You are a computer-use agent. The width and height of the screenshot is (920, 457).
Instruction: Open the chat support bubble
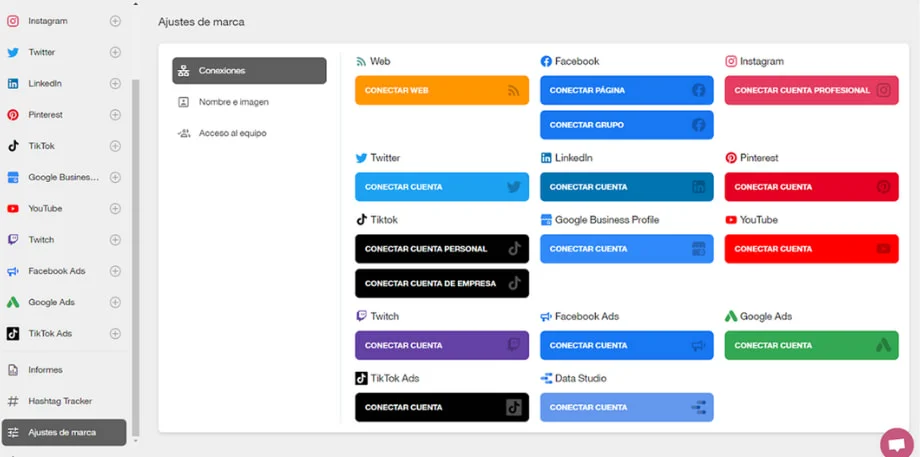coord(897,444)
